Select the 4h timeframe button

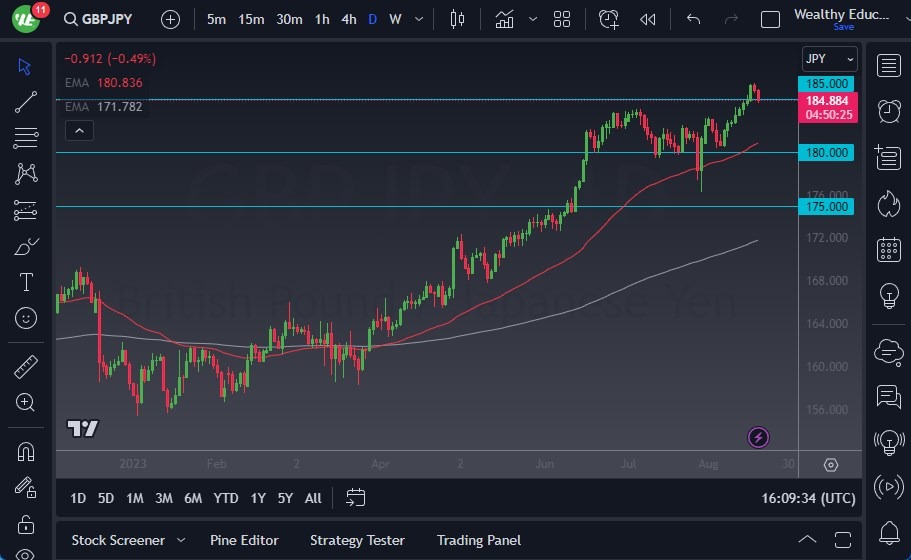pos(348,19)
